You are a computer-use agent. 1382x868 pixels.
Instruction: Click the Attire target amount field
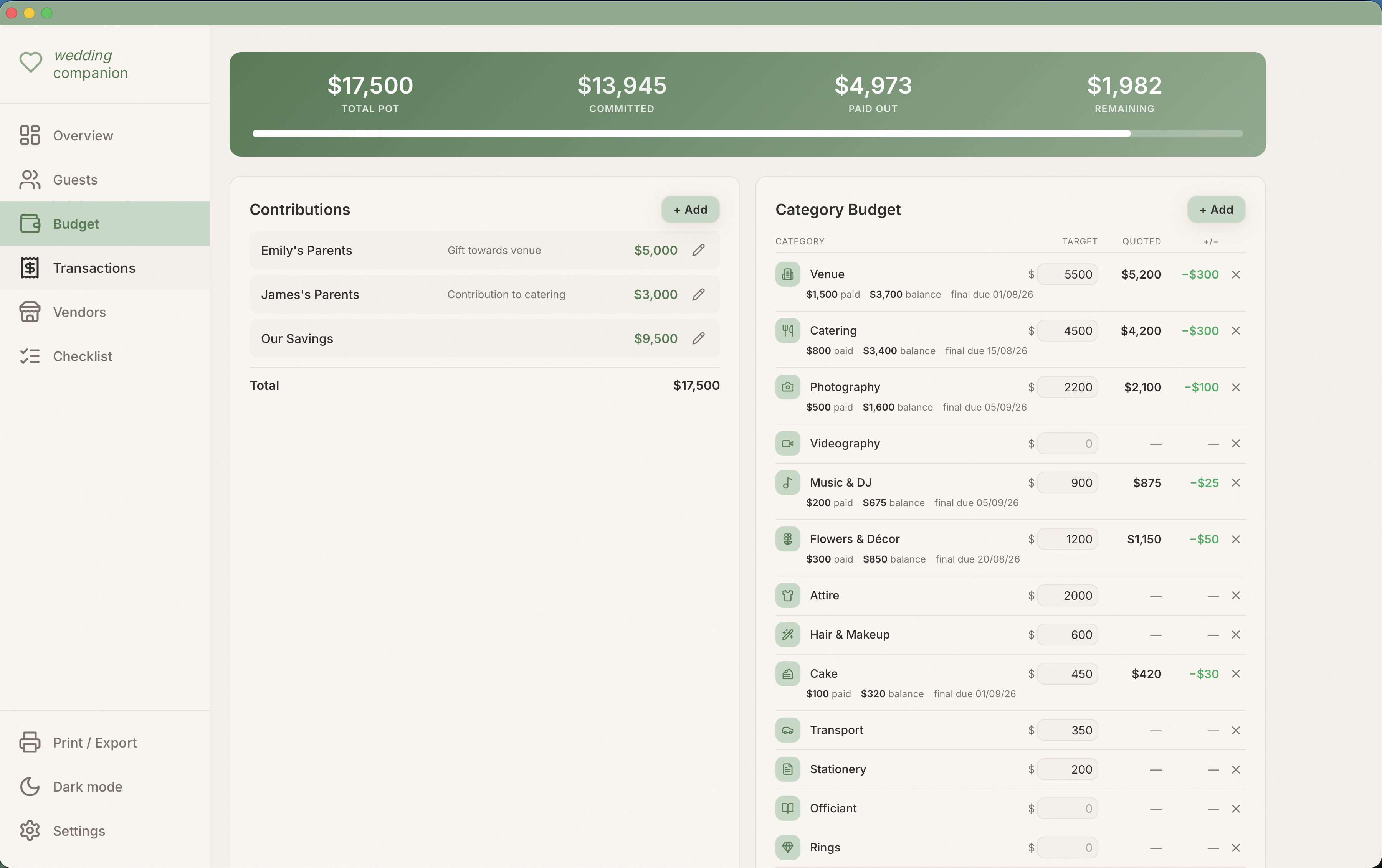coord(1068,596)
